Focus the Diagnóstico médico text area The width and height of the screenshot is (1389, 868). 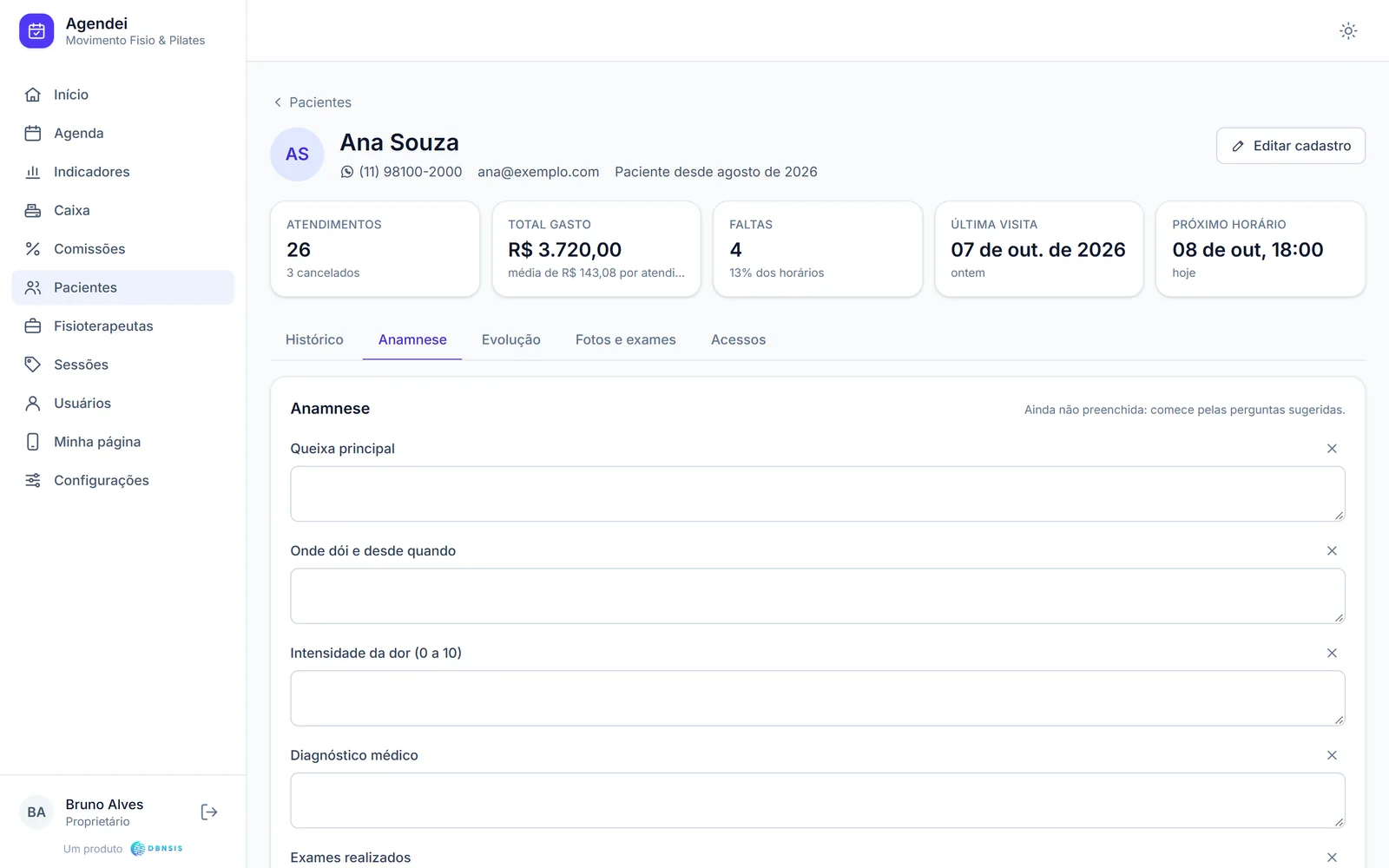pos(818,800)
